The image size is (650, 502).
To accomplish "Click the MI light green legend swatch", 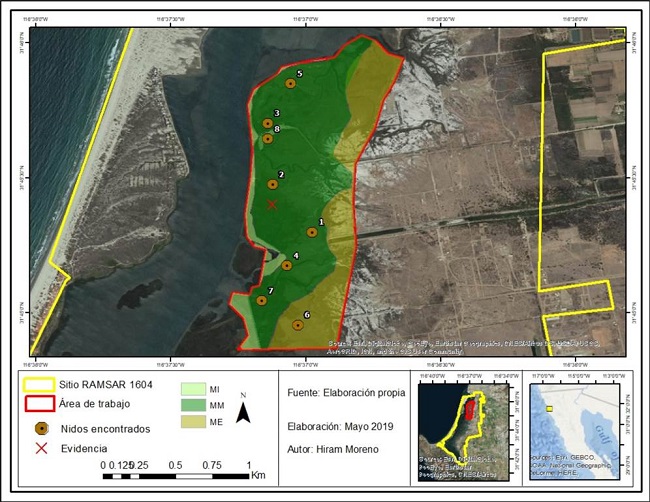I will (193, 389).
